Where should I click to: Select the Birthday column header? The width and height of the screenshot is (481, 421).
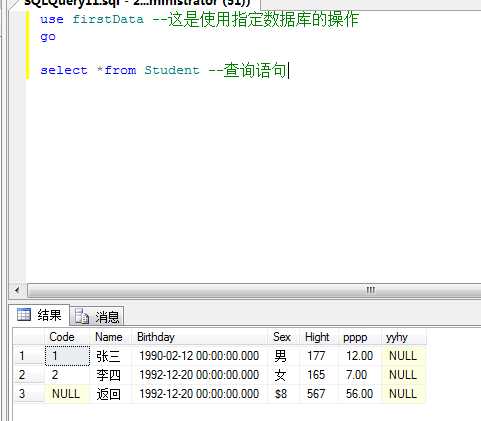click(200, 337)
